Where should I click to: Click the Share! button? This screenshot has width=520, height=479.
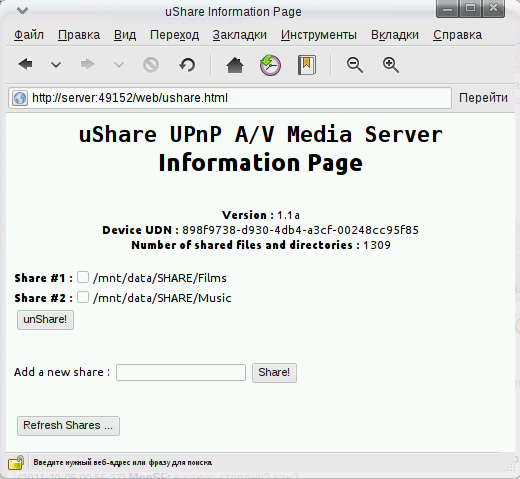(274, 373)
